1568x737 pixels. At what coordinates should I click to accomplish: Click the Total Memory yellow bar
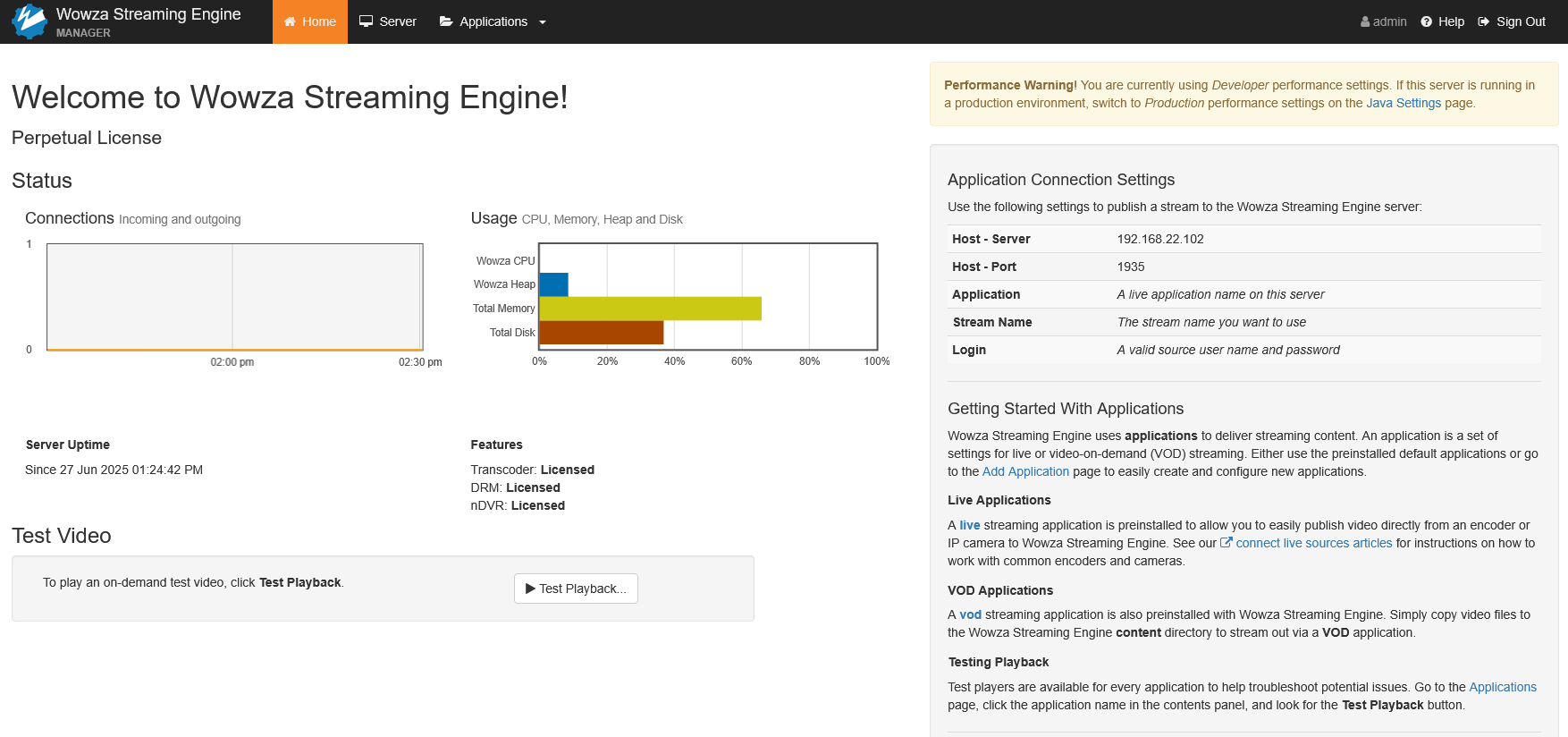pos(651,309)
